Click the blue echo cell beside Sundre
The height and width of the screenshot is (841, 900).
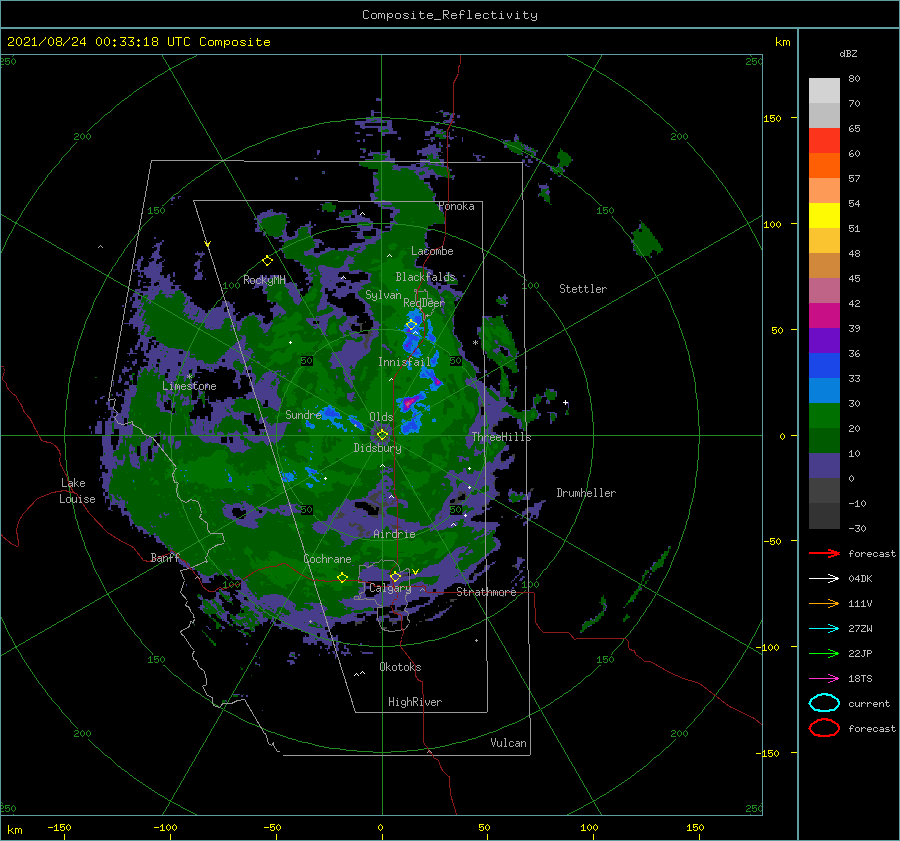click(x=333, y=414)
